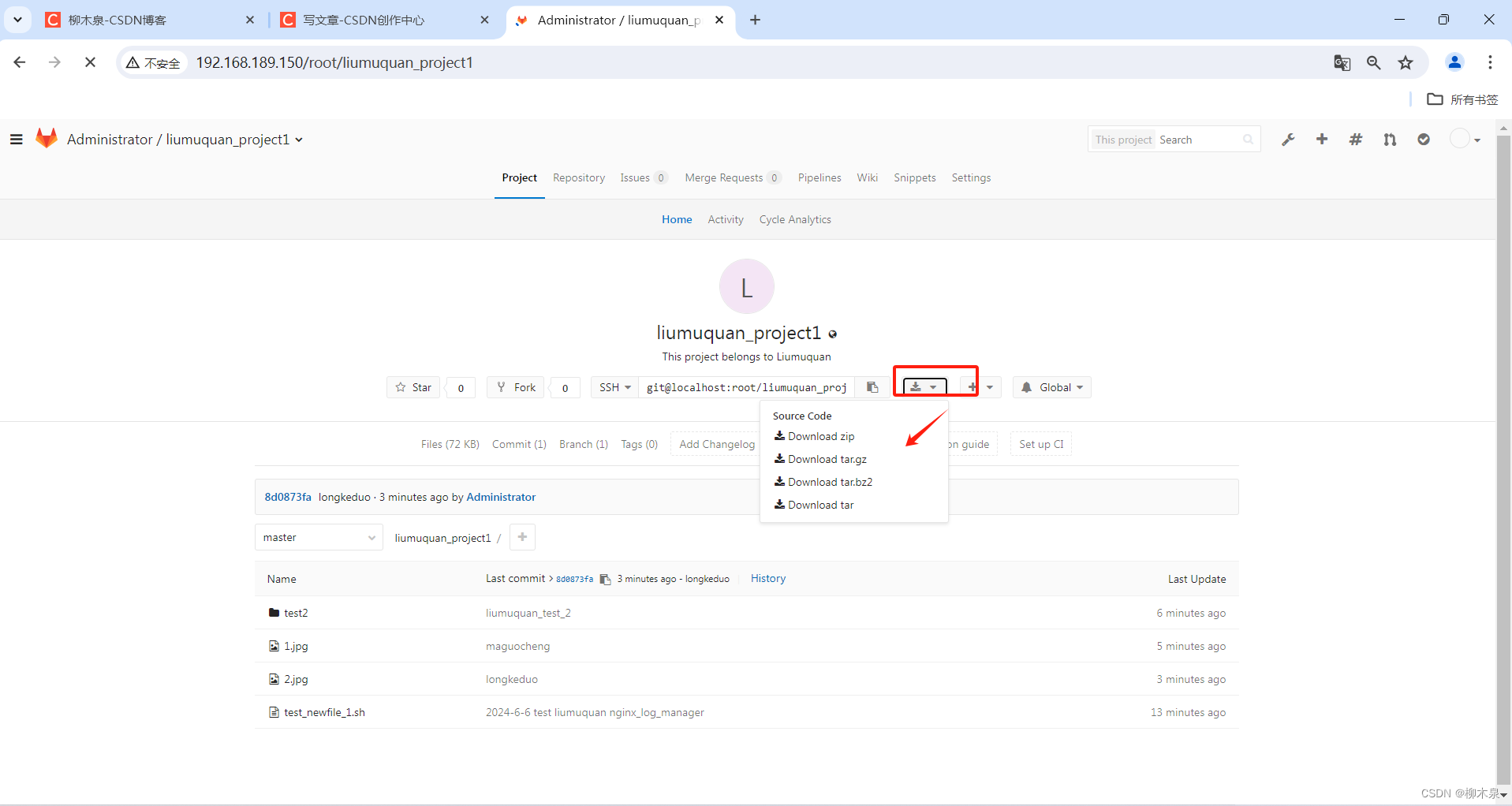Click the download source code dropdown button
Screen dimensions: 1512x806
(x=924, y=387)
